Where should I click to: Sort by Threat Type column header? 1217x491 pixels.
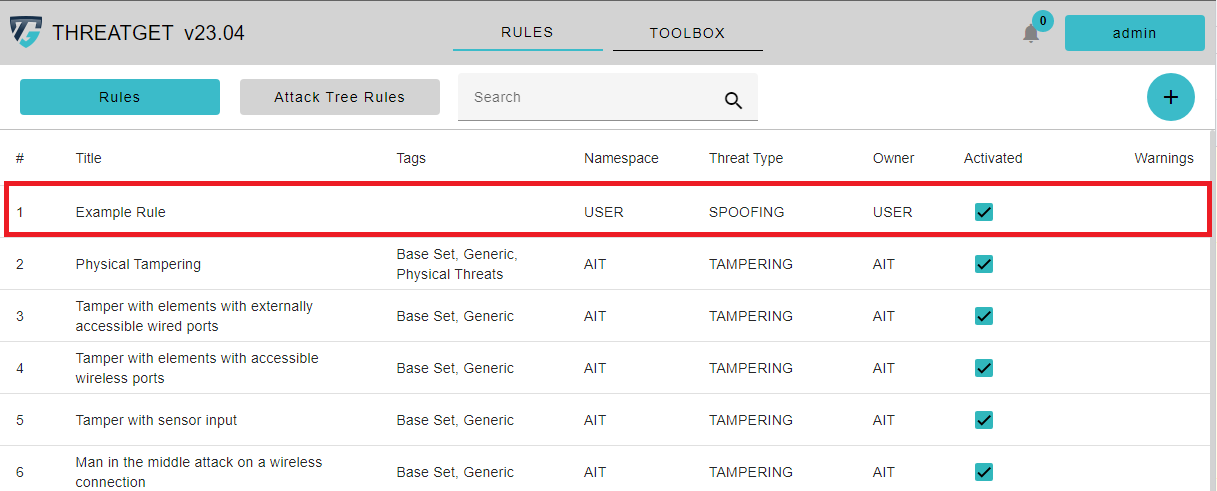click(x=746, y=158)
